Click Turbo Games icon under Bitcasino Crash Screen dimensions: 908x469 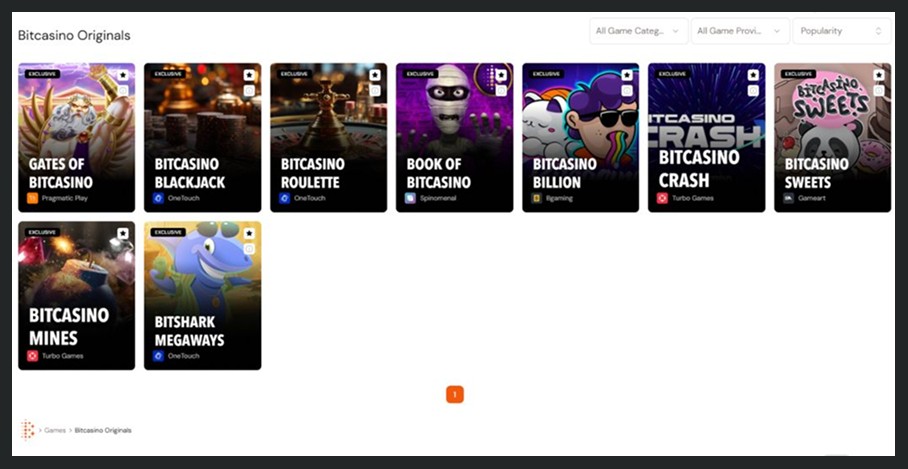[662, 198]
